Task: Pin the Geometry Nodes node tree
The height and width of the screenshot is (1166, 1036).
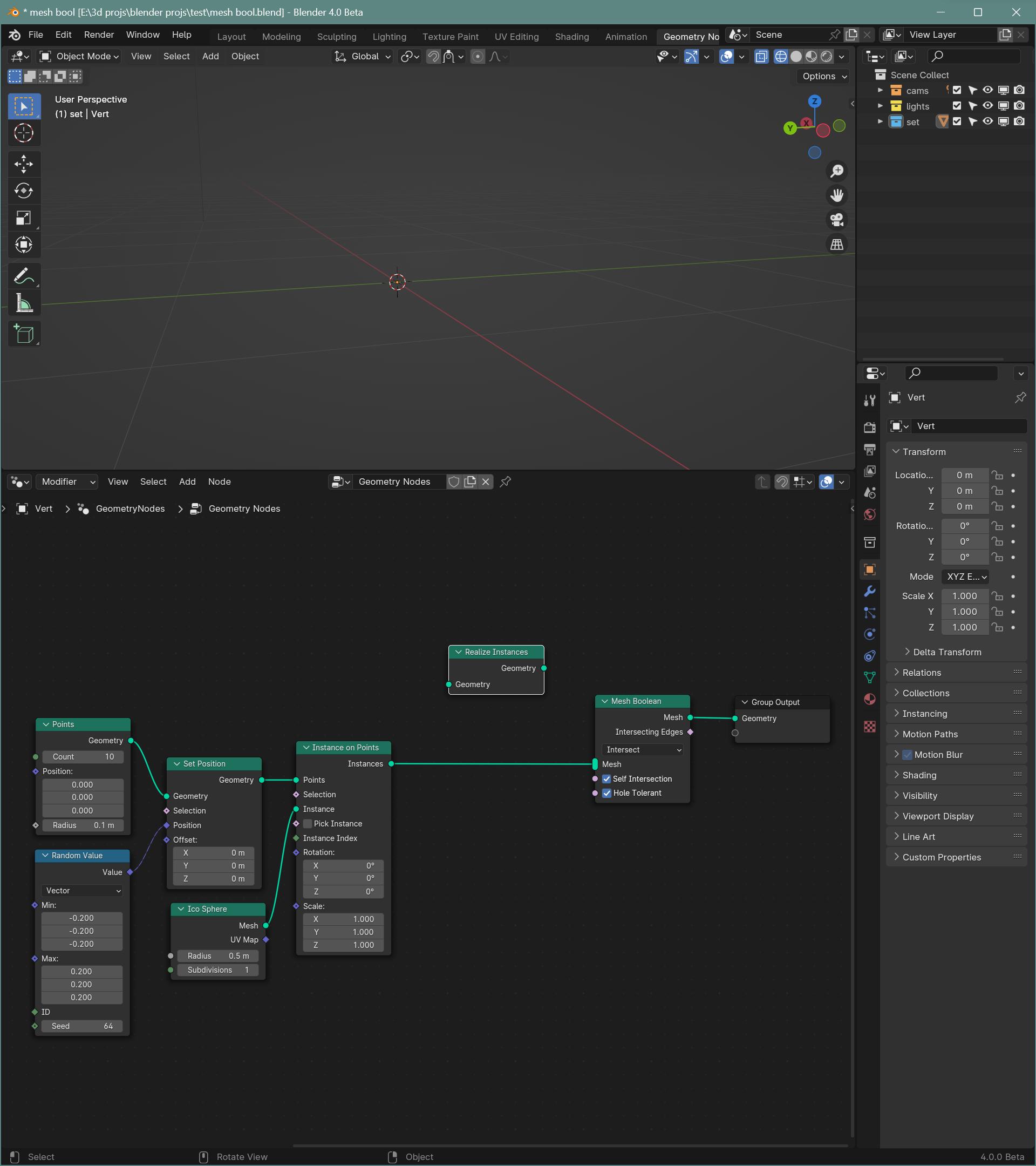Action: point(505,482)
